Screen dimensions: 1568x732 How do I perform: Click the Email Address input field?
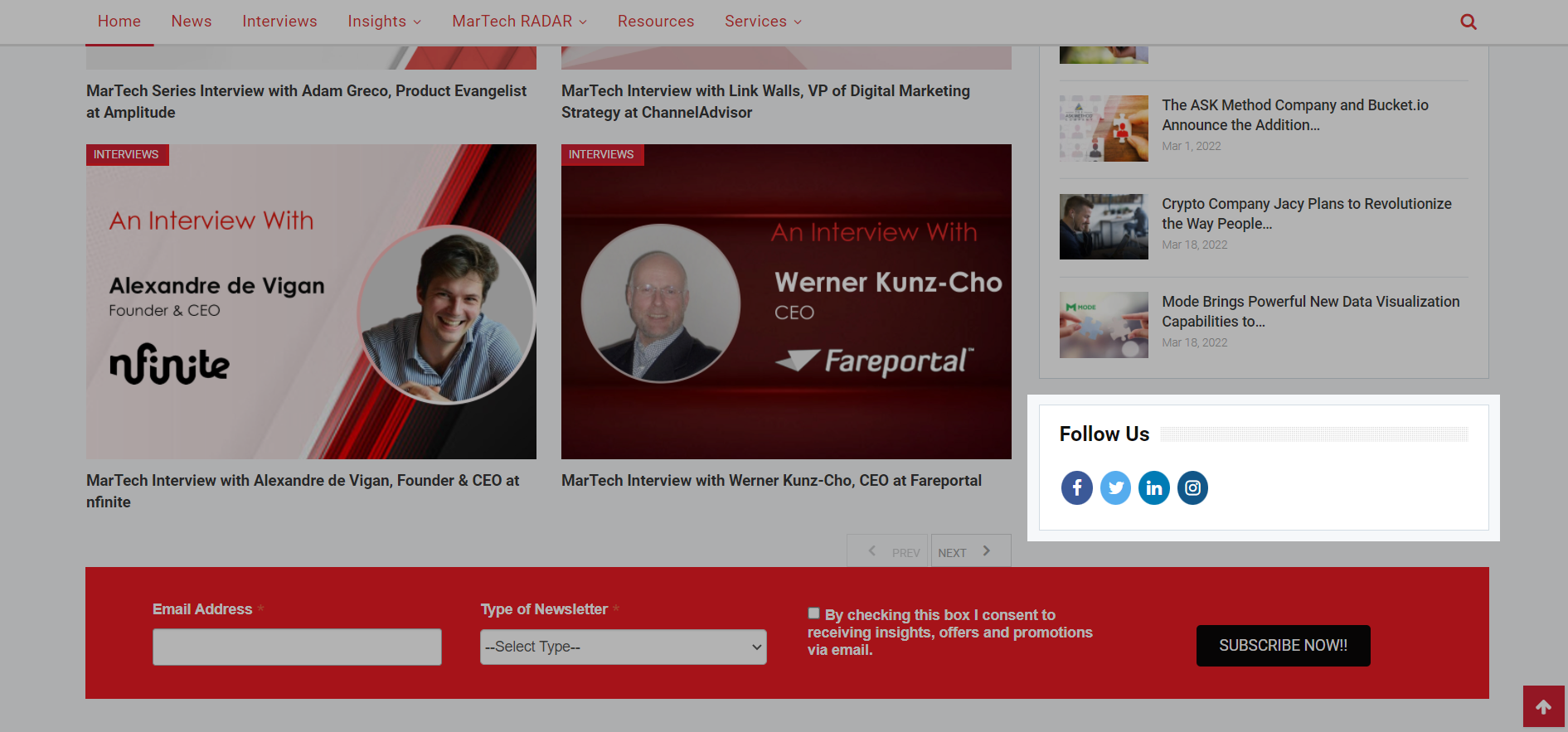tap(297, 647)
